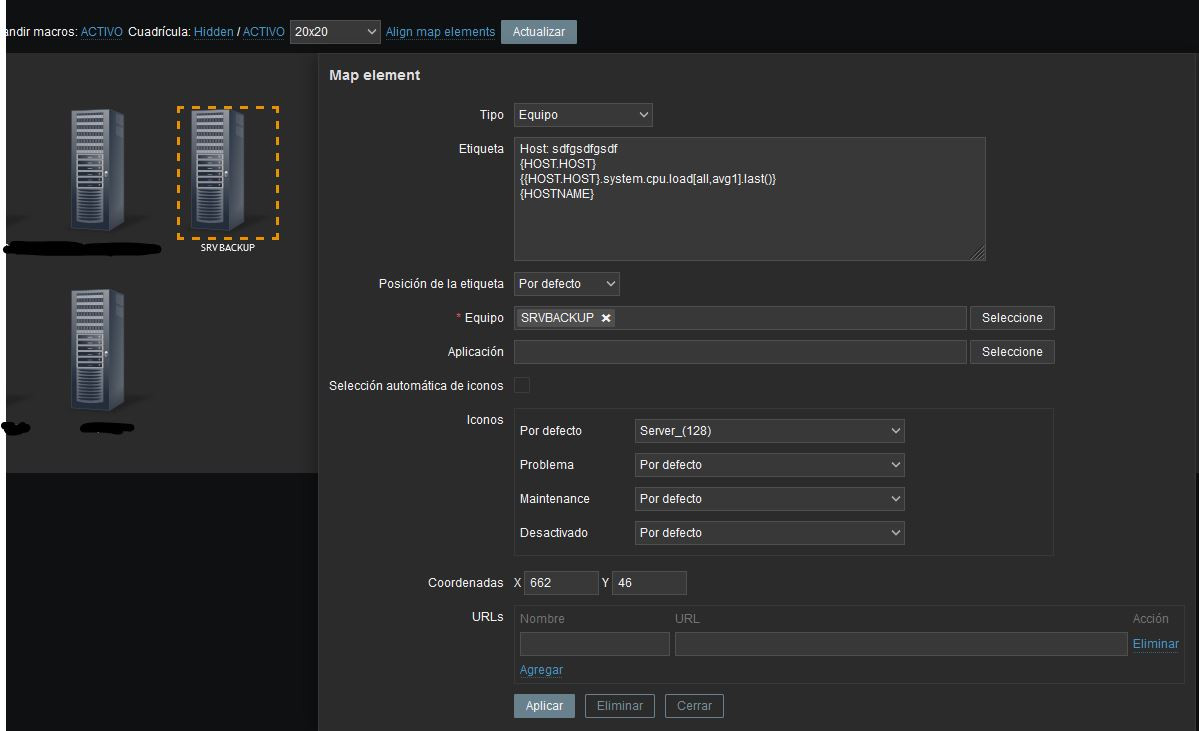Click the X coordinate input field
Image resolution: width=1199 pixels, height=731 pixels.
click(561, 583)
